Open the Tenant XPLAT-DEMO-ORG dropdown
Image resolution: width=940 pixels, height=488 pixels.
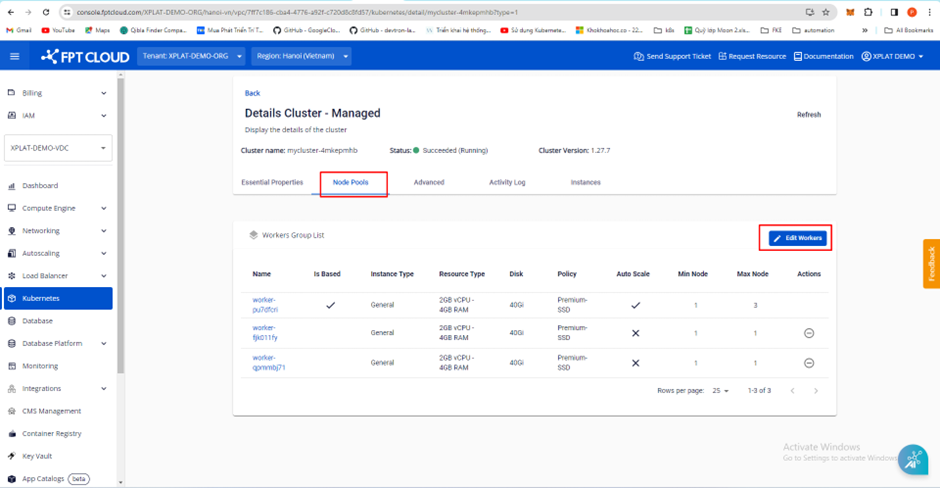[191, 56]
